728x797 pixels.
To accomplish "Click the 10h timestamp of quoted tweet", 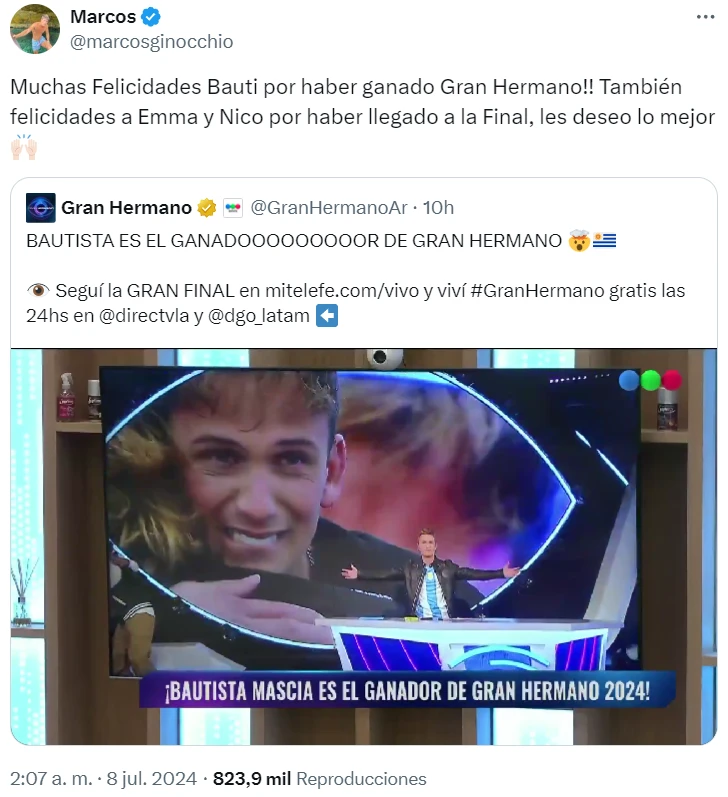I will click(438, 208).
